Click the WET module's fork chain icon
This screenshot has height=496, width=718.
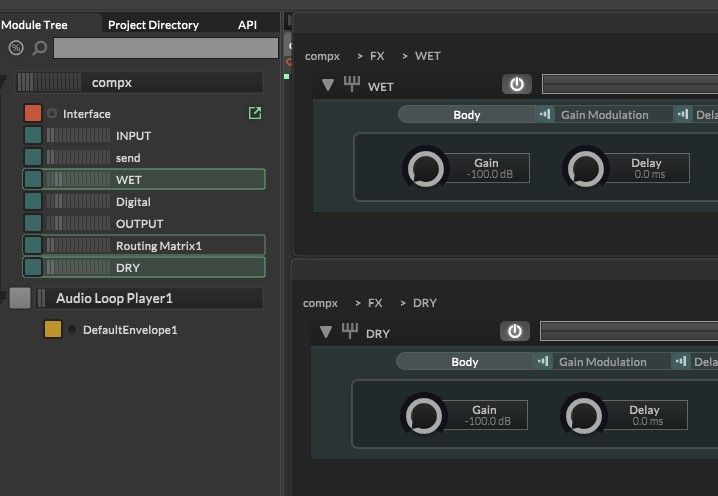(x=351, y=85)
